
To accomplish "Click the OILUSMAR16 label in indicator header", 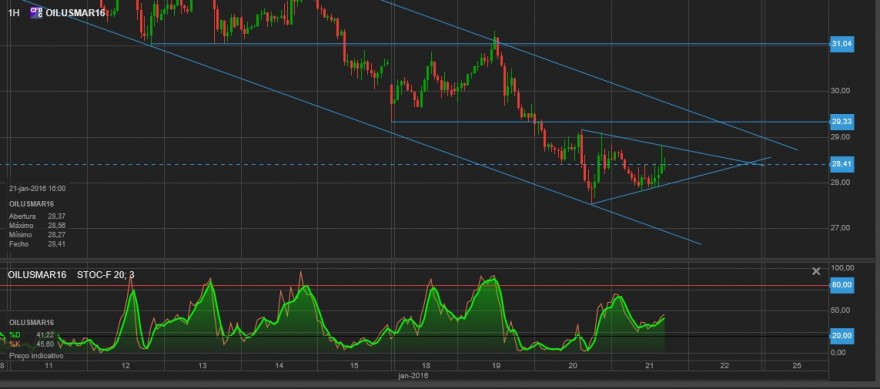I will [36, 274].
